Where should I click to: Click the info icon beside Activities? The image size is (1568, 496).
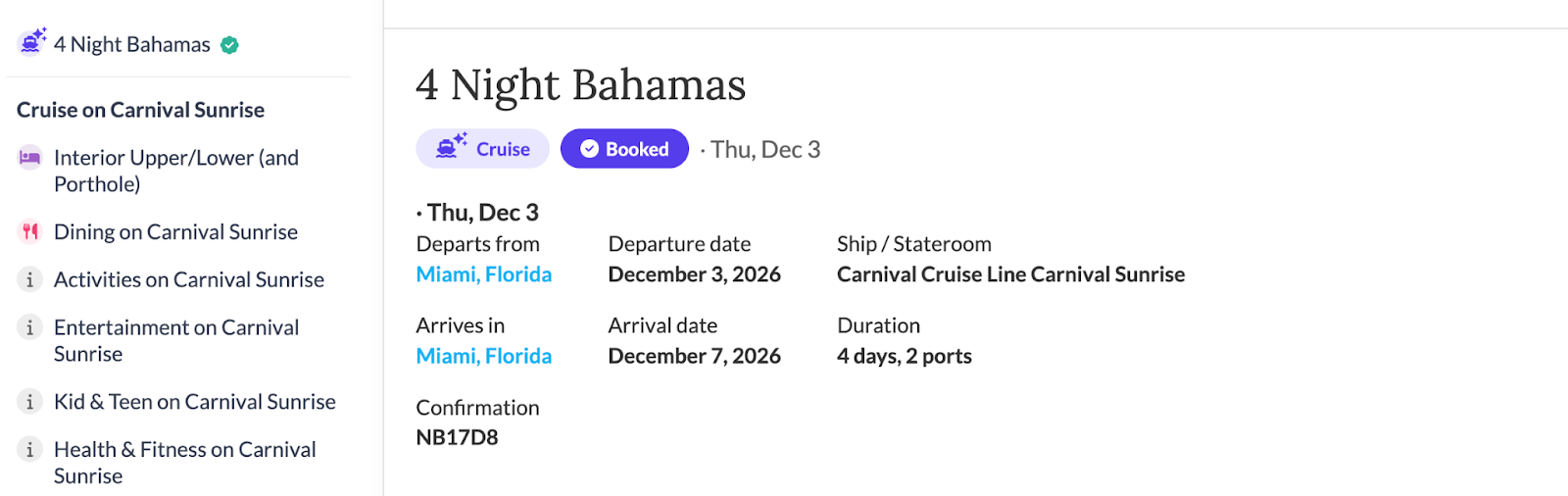click(30, 280)
